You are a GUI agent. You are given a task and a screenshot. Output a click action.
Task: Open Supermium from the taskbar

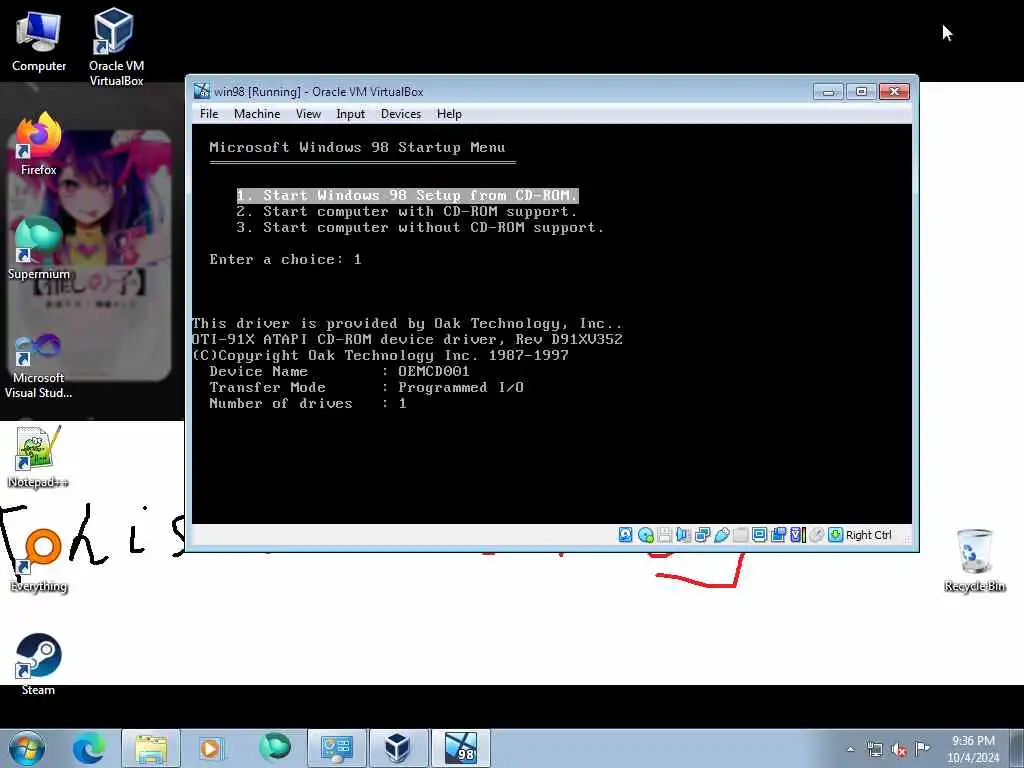pos(275,748)
